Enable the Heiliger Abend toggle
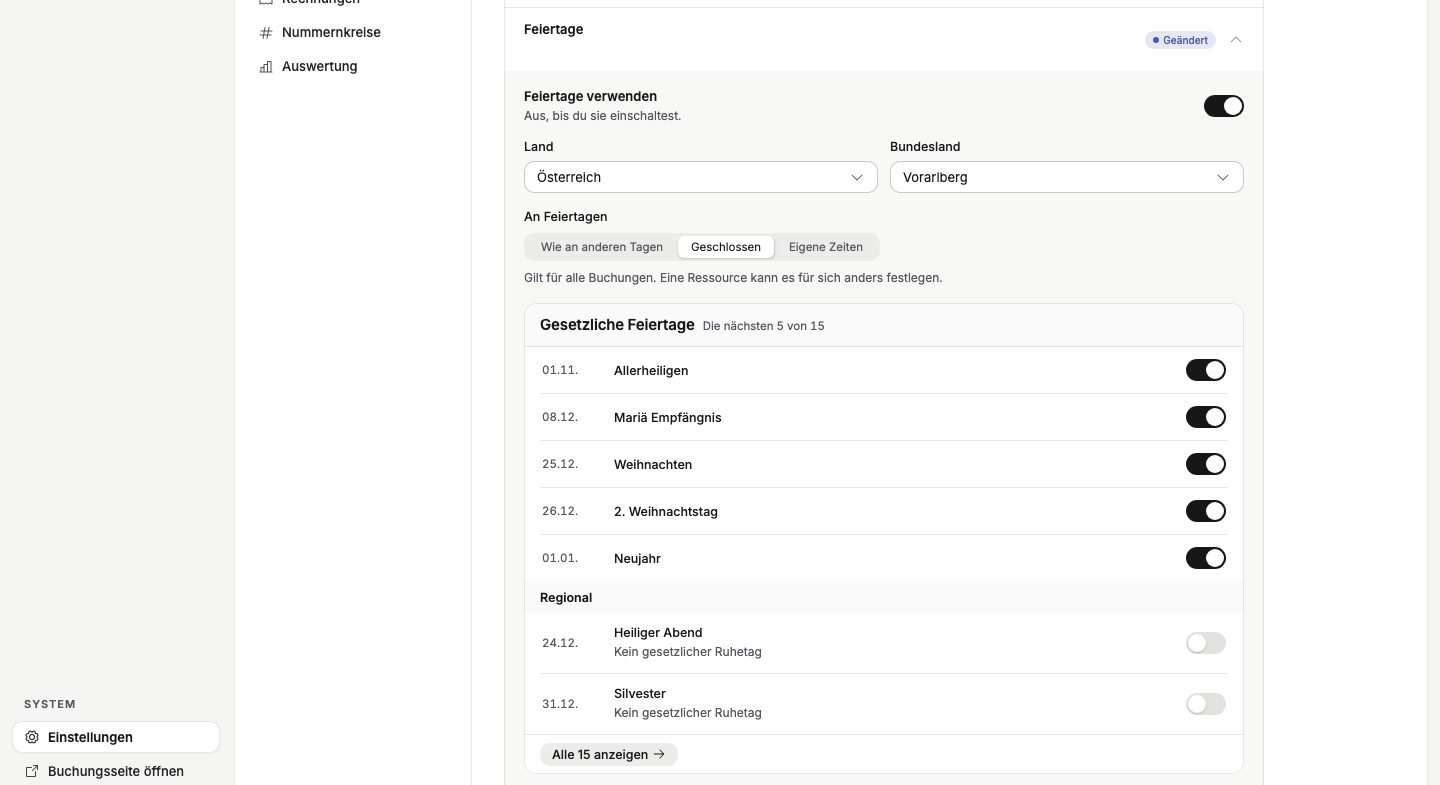This screenshot has width=1440, height=785. pyautogui.click(x=1206, y=643)
